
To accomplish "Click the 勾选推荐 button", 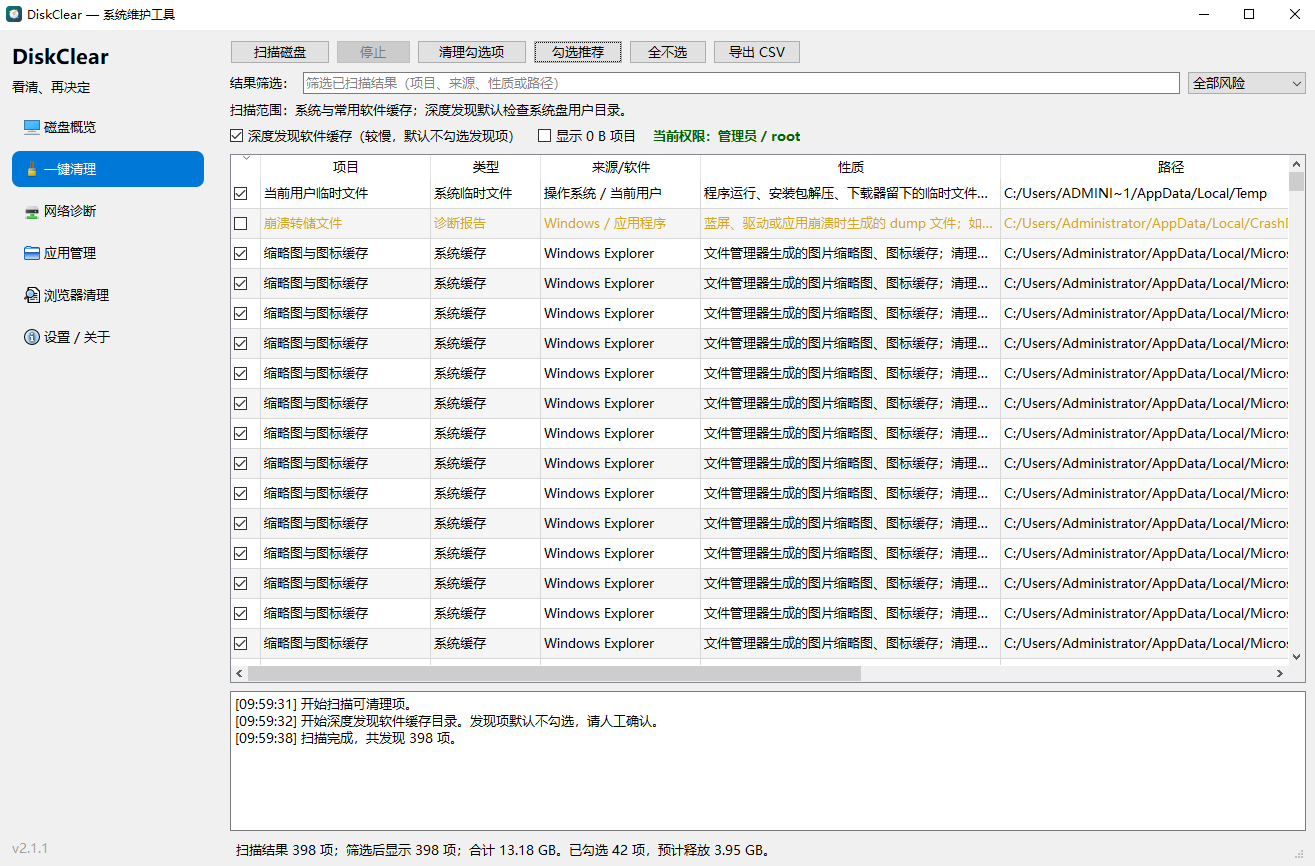I will 578,52.
